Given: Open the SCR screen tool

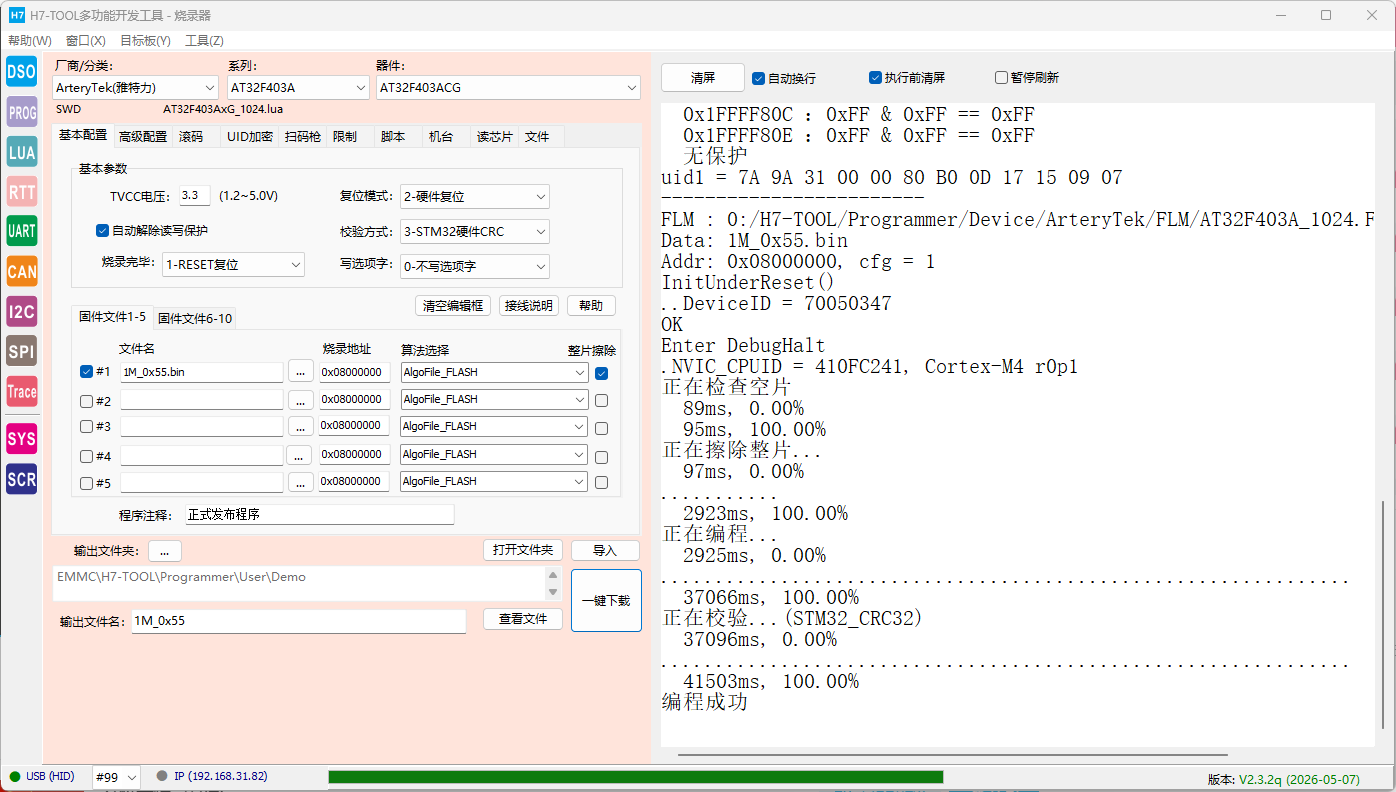Looking at the screenshot, I should [21, 479].
